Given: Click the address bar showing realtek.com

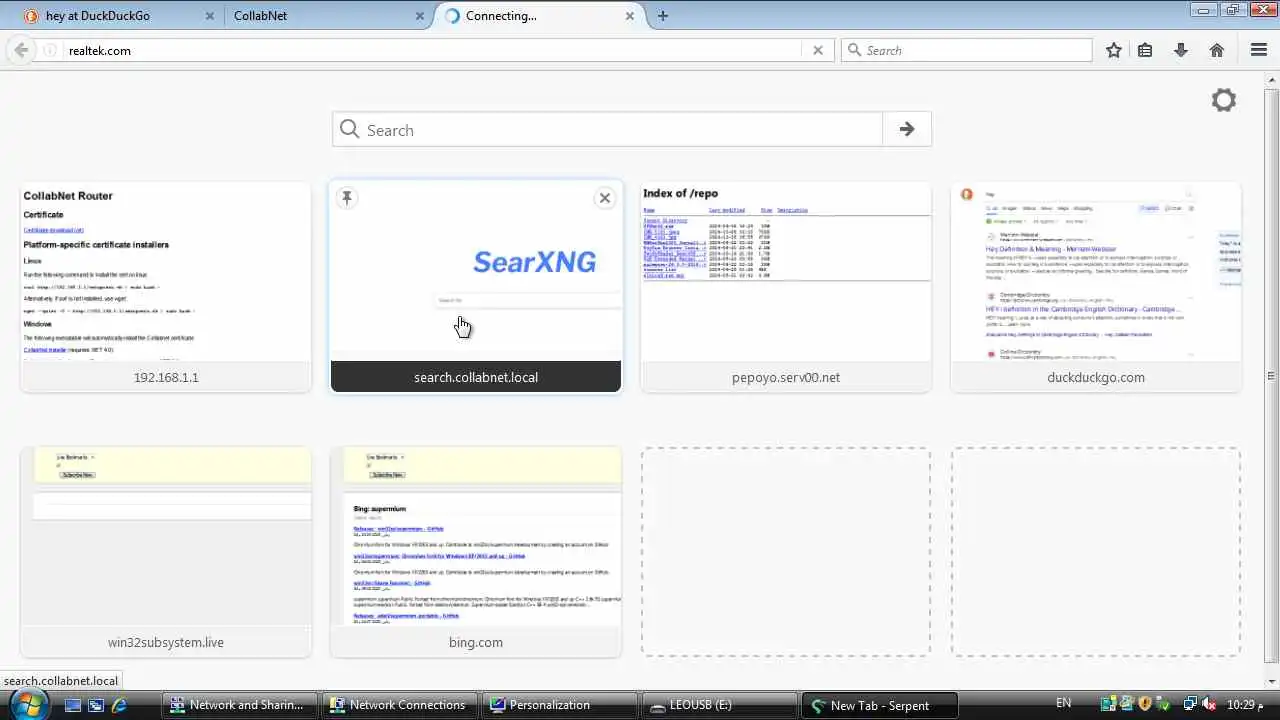Looking at the screenshot, I should [430, 50].
